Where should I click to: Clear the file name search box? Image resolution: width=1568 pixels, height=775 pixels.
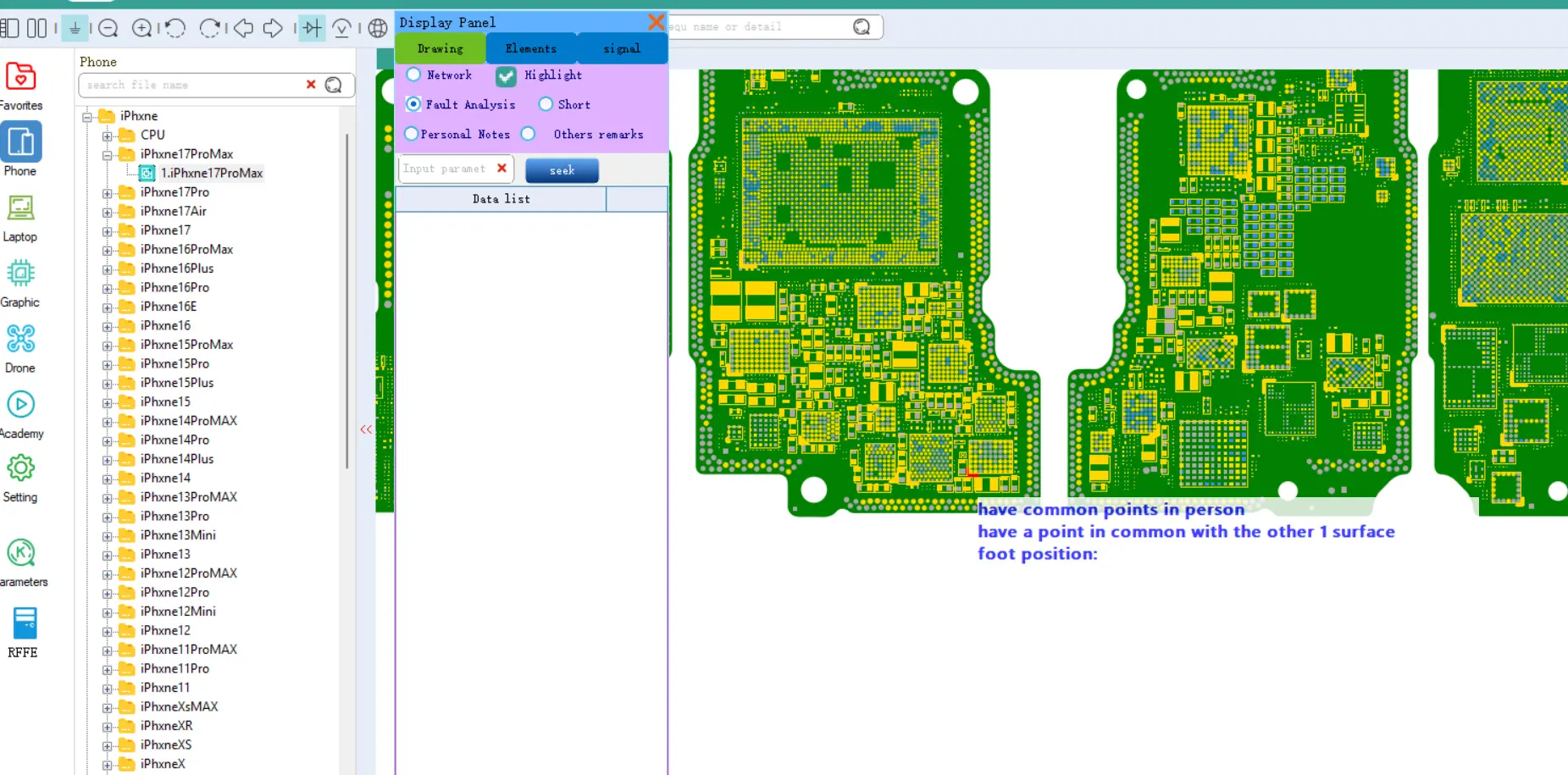(x=311, y=85)
